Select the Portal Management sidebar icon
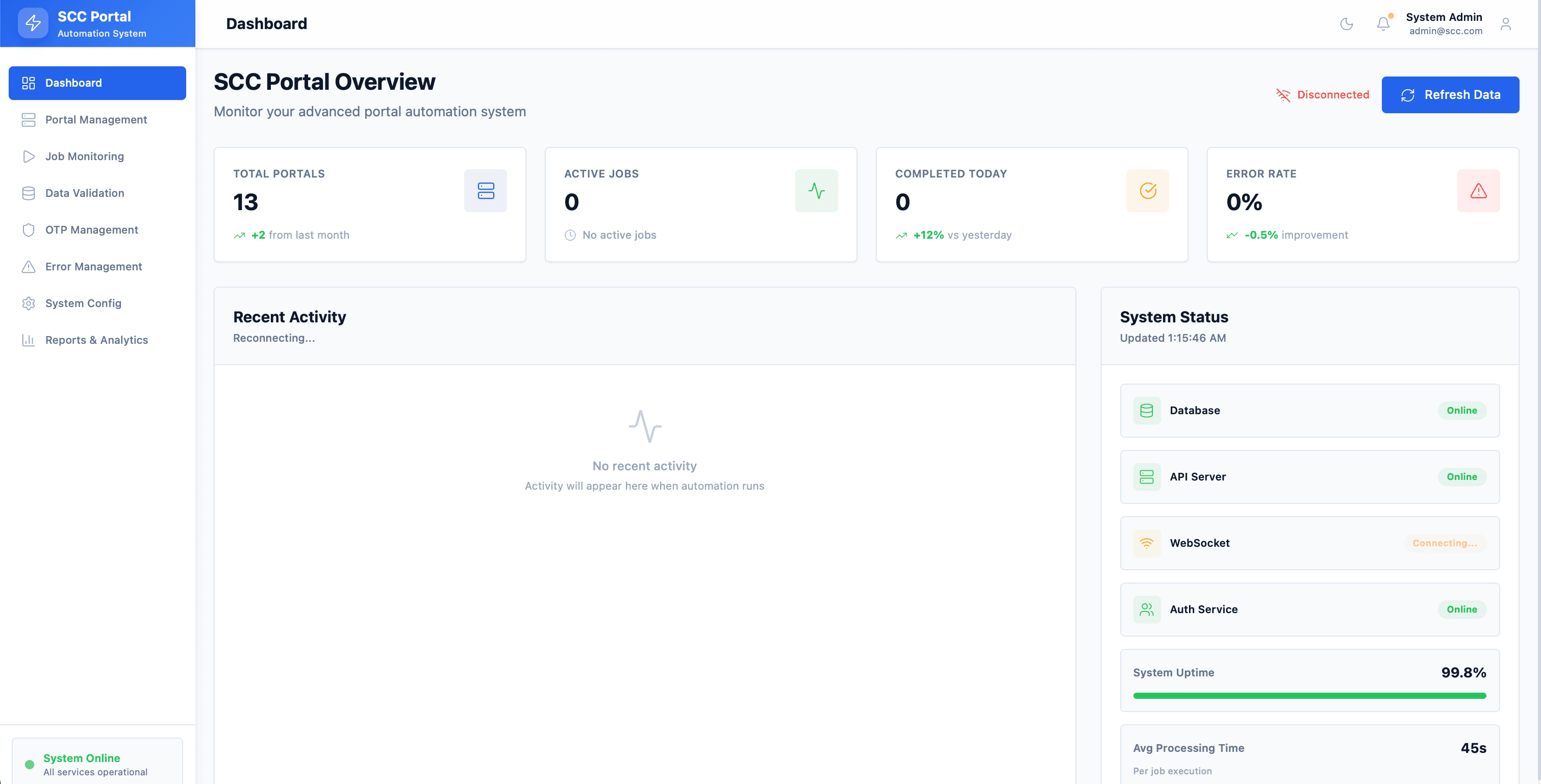1541x784 pixels. [x=29, y=119]
